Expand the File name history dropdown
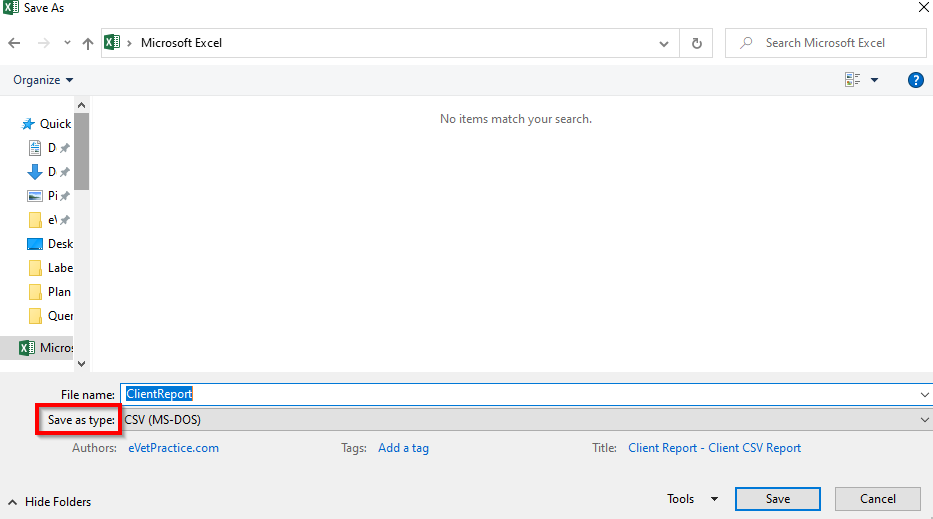The width and height of the screenshot is (933, 519). click(x=924, y=394)
